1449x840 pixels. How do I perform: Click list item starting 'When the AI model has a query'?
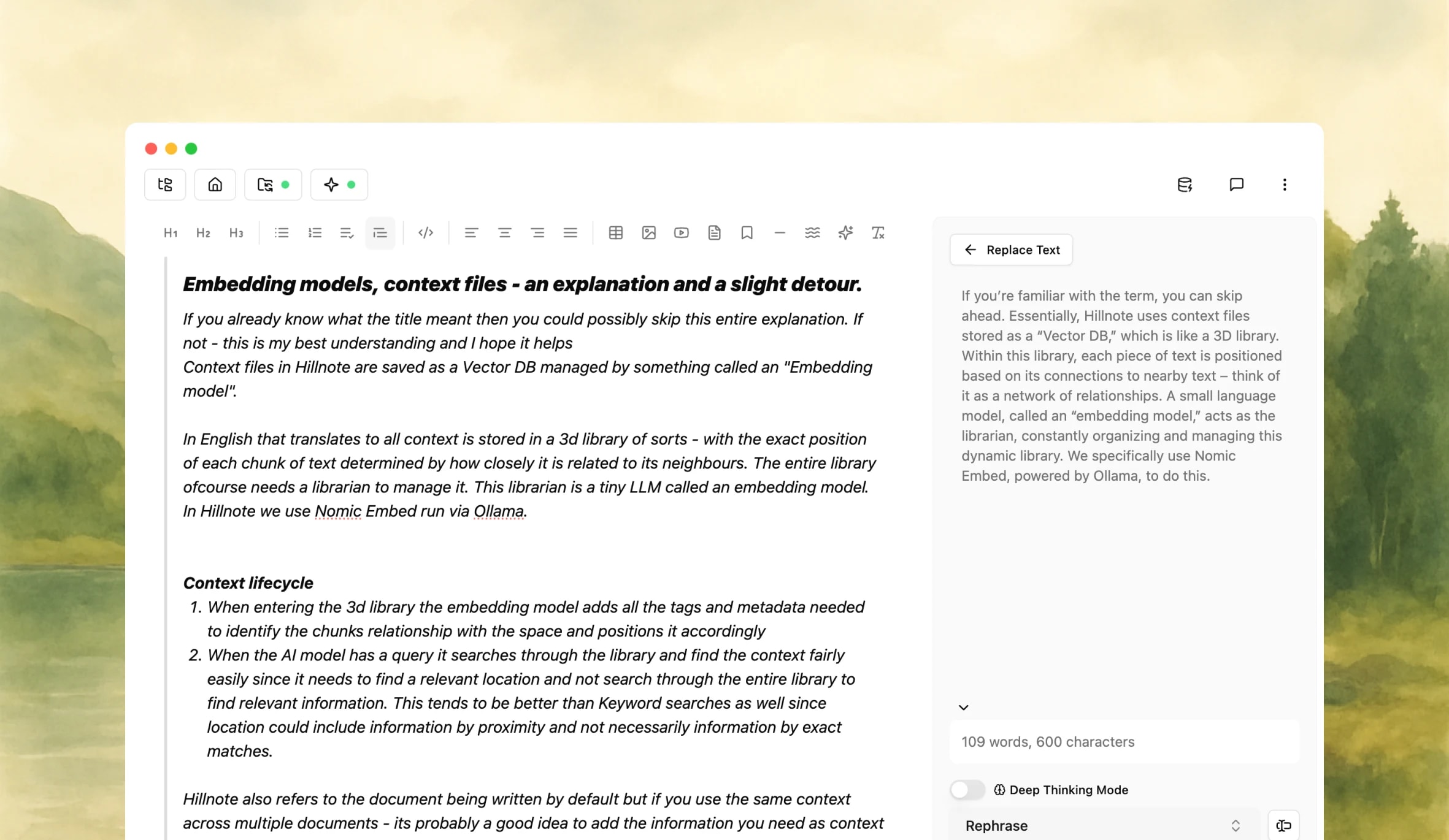pos(531,703)
